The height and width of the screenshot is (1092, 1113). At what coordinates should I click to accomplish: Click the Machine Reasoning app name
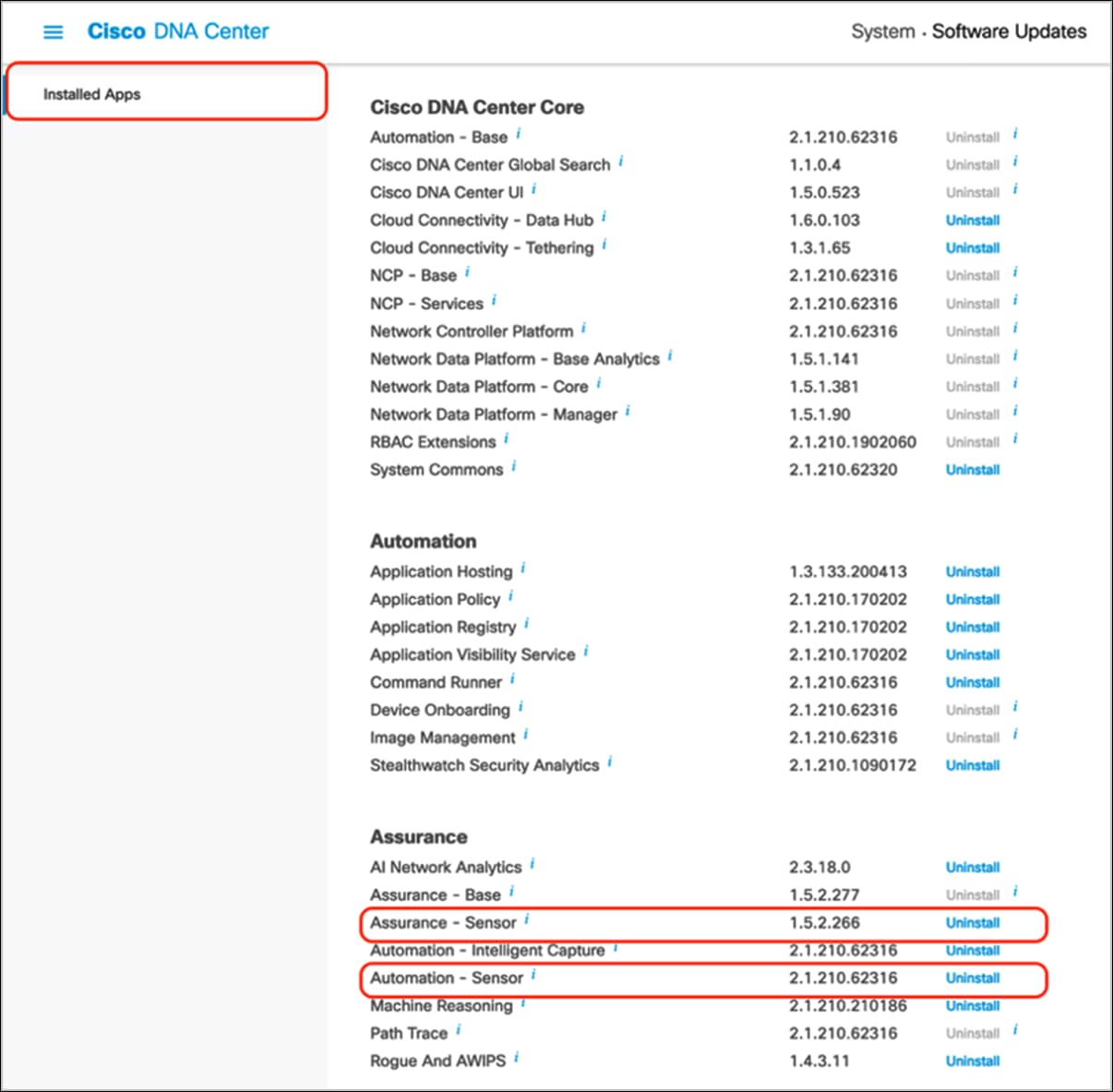click(x=441, y=1006)
